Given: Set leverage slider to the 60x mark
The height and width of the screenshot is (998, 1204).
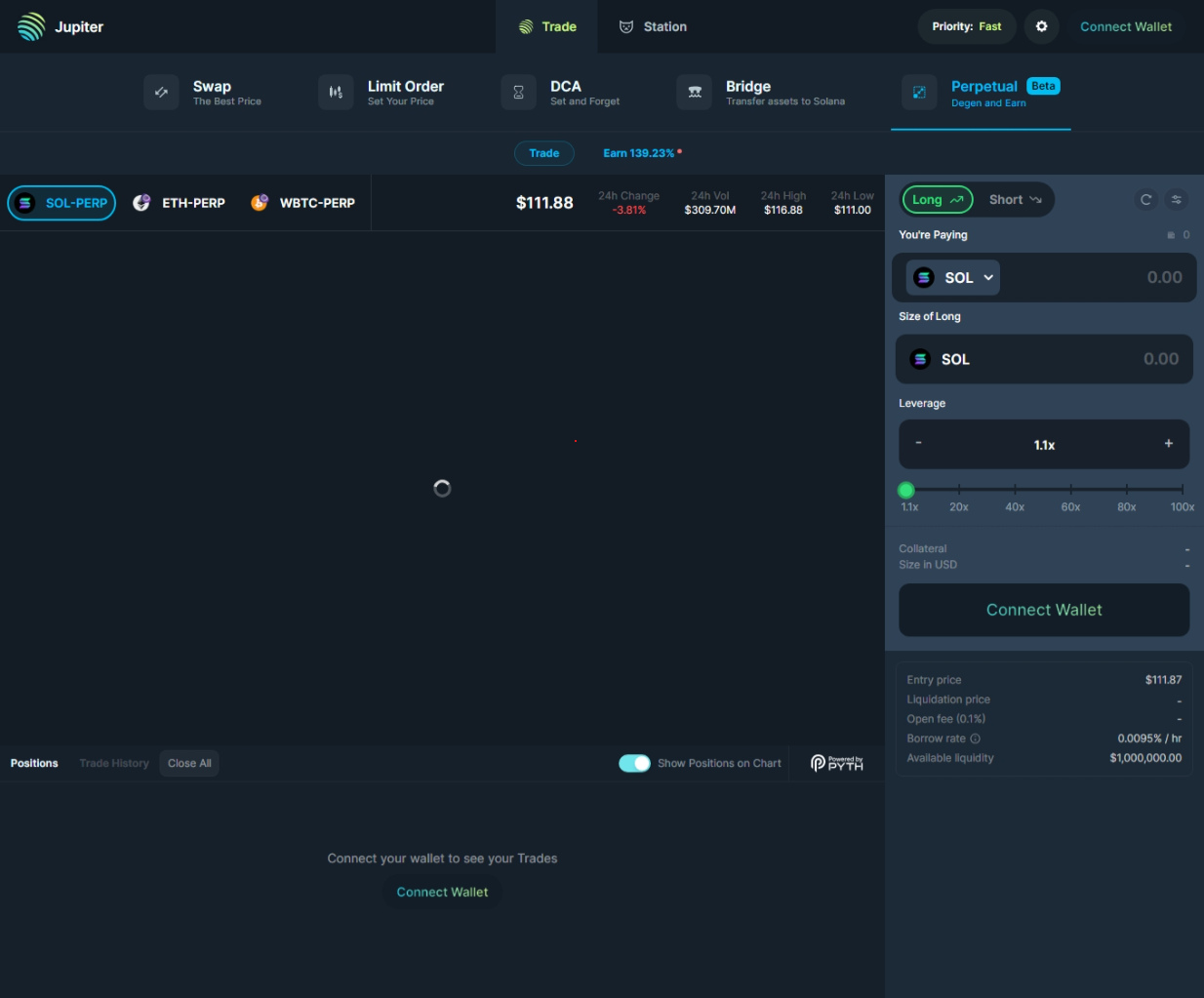Looking at the screenshot, I should [1070, 490].
